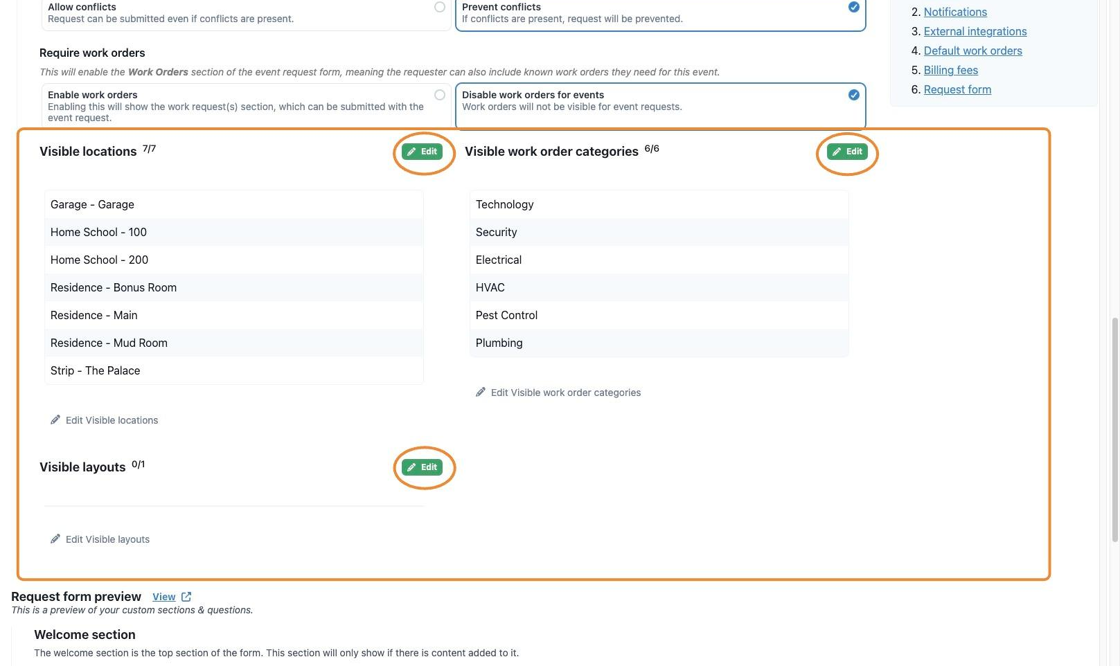The image size is (1120, 666).
Task: Click the green Edit button for Visible layouts
Action: pyautogui.click(x=422, y=467)
